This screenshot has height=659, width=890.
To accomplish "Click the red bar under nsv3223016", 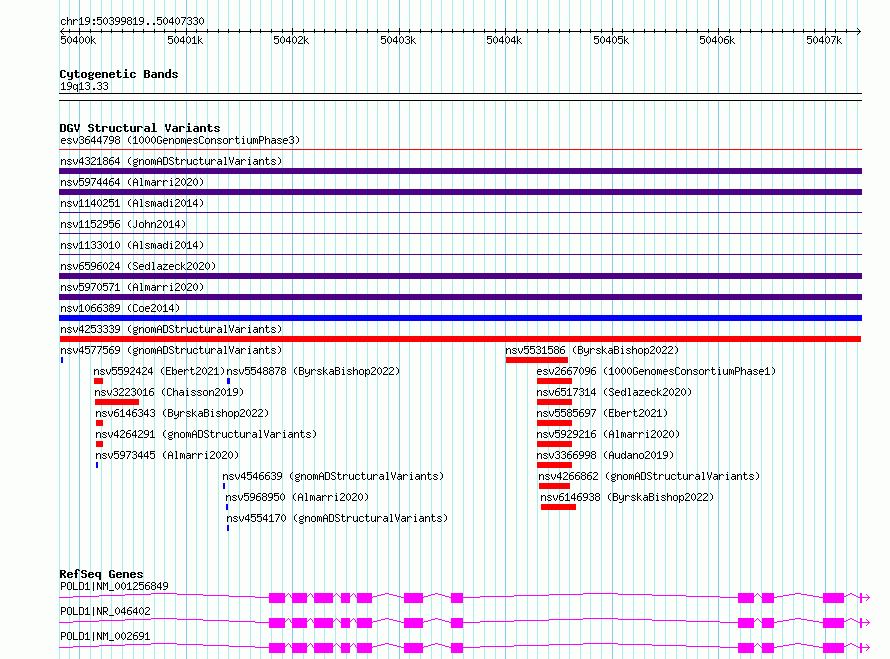I will pyautogui.click(x=117, y=402).
